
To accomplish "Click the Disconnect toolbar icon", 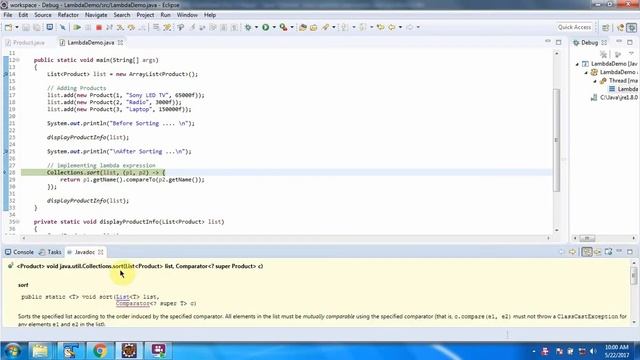I will click(x=109, y=27).
